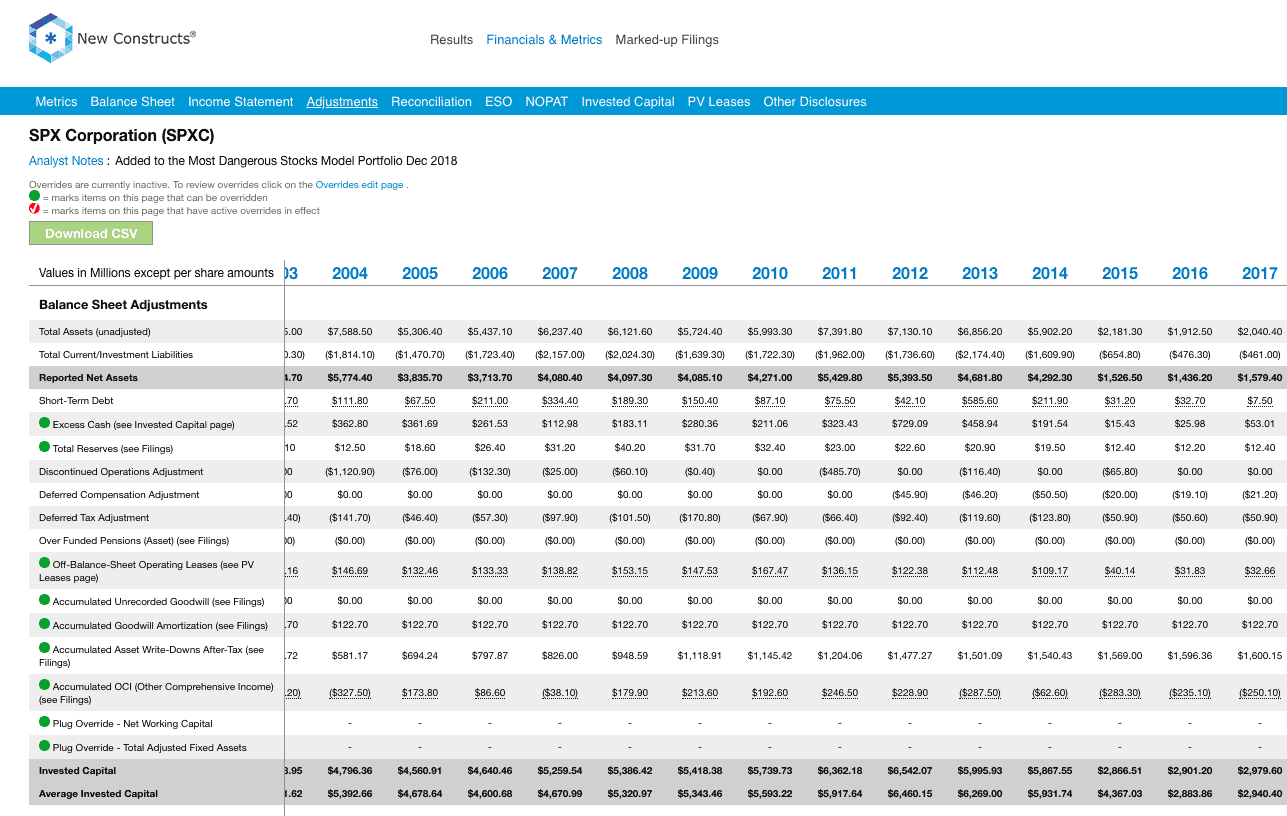Image resolution: width=1287 pixels, height=816 pixels.
Task: Click the 2012 column header
Action: [910, 273]
